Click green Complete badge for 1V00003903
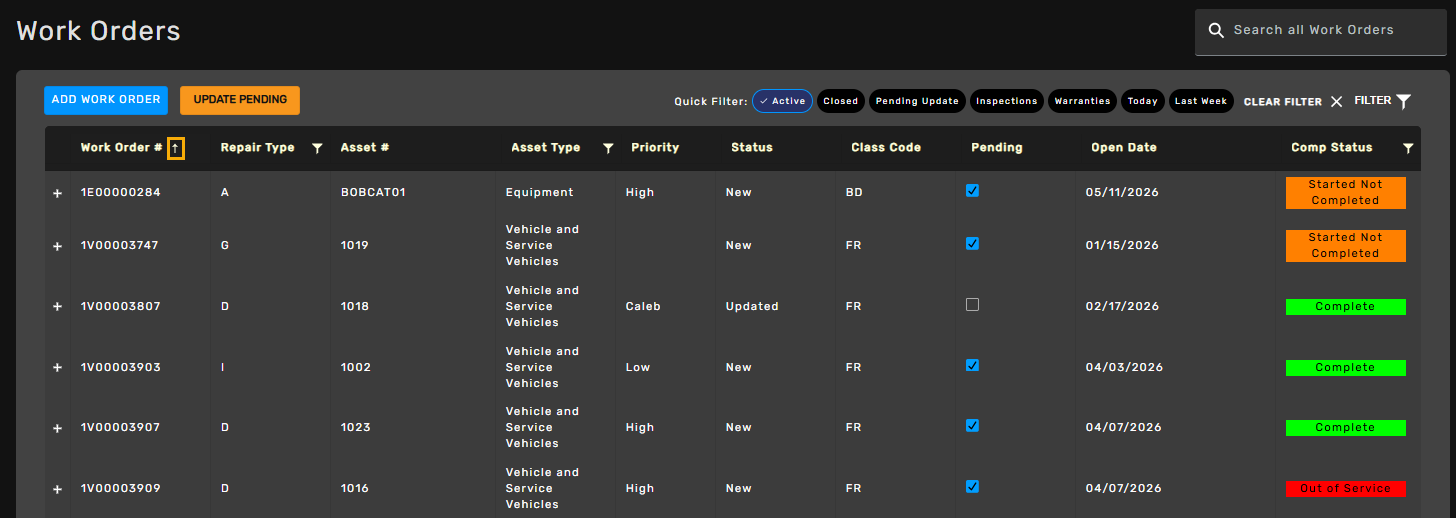Image resolution: width=1456 pixels, height=518 pixels. (x=1346, y=368)
